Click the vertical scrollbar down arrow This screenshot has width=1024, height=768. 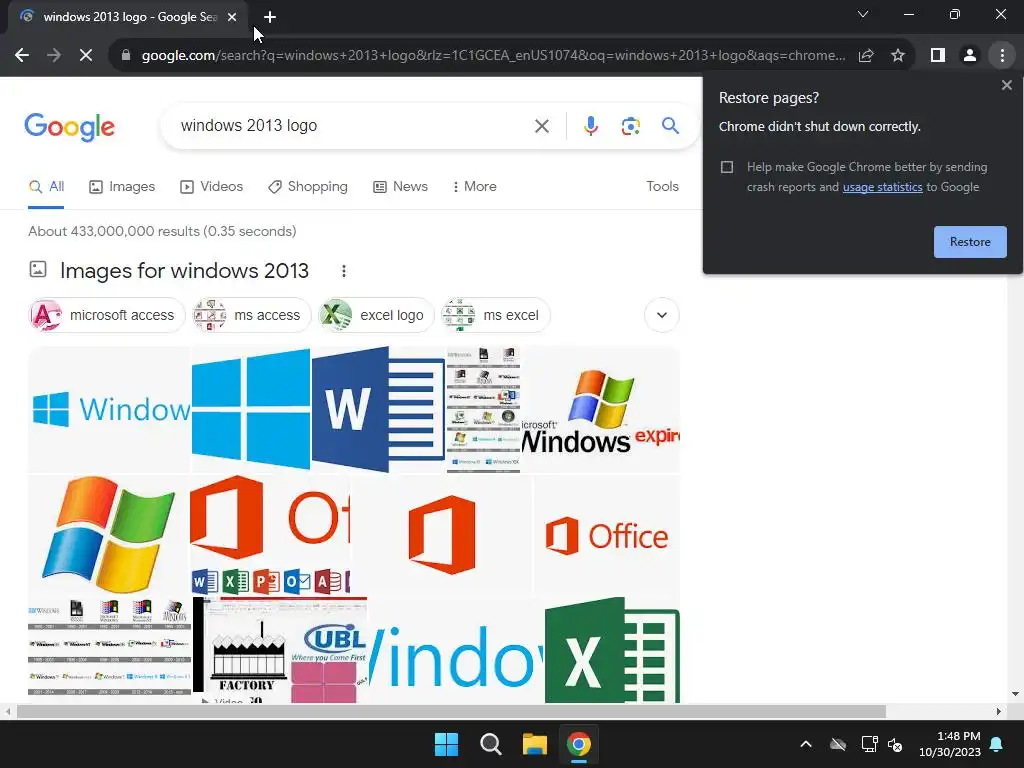(x=1015, y=694)
